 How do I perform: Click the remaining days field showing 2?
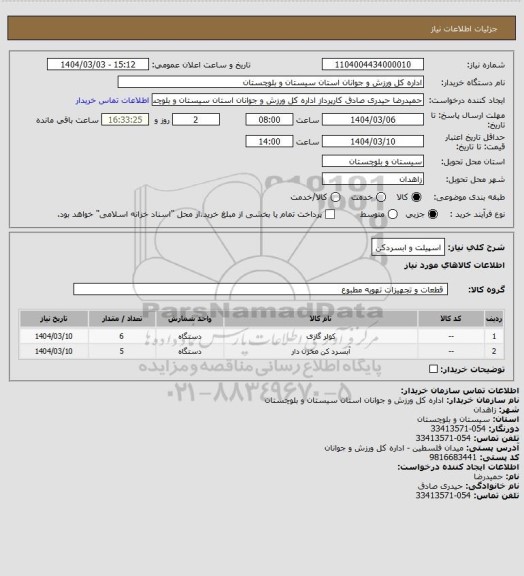pos(196,120)
